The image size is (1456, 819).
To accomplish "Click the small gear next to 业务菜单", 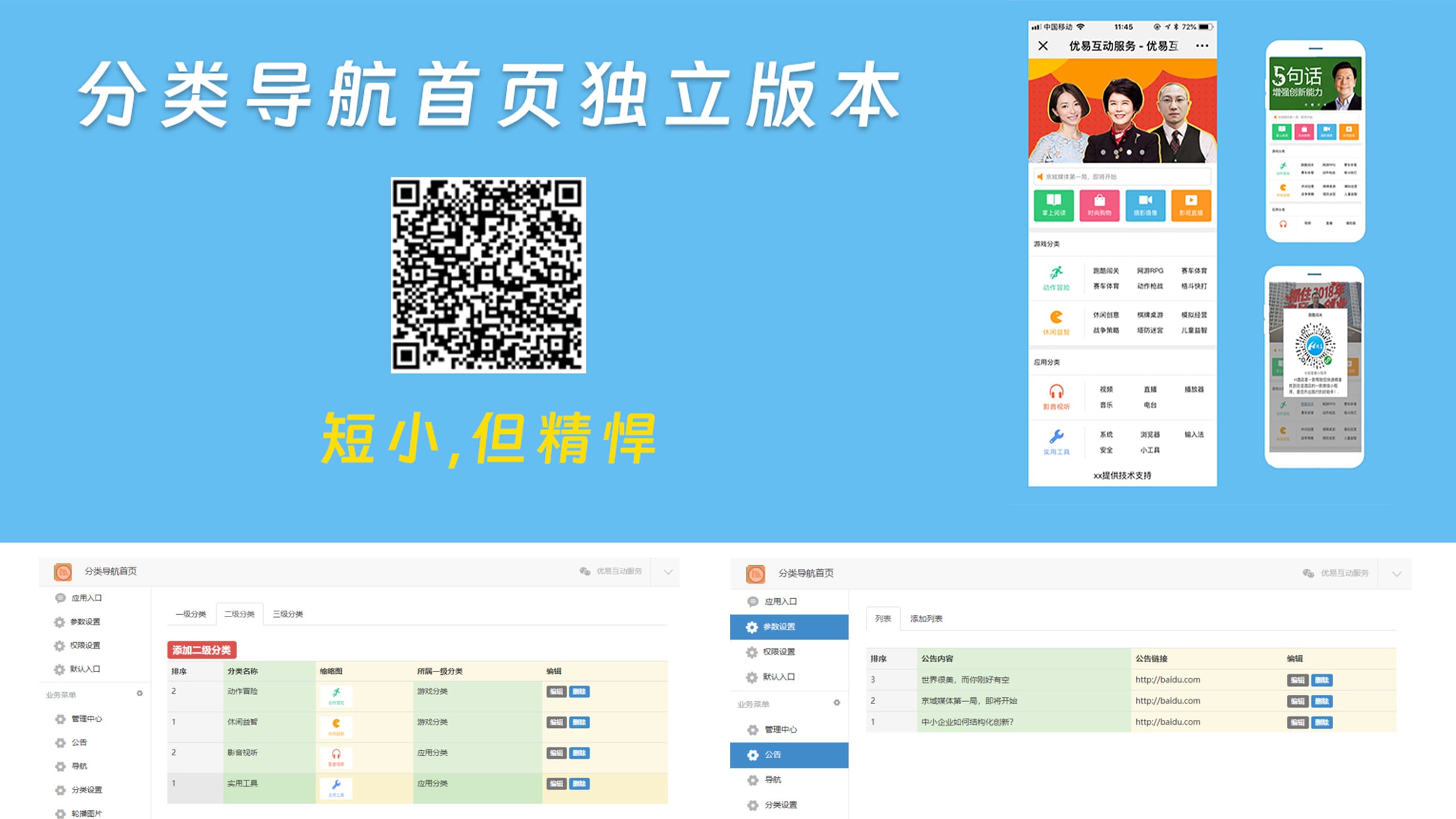I will 138,693.
